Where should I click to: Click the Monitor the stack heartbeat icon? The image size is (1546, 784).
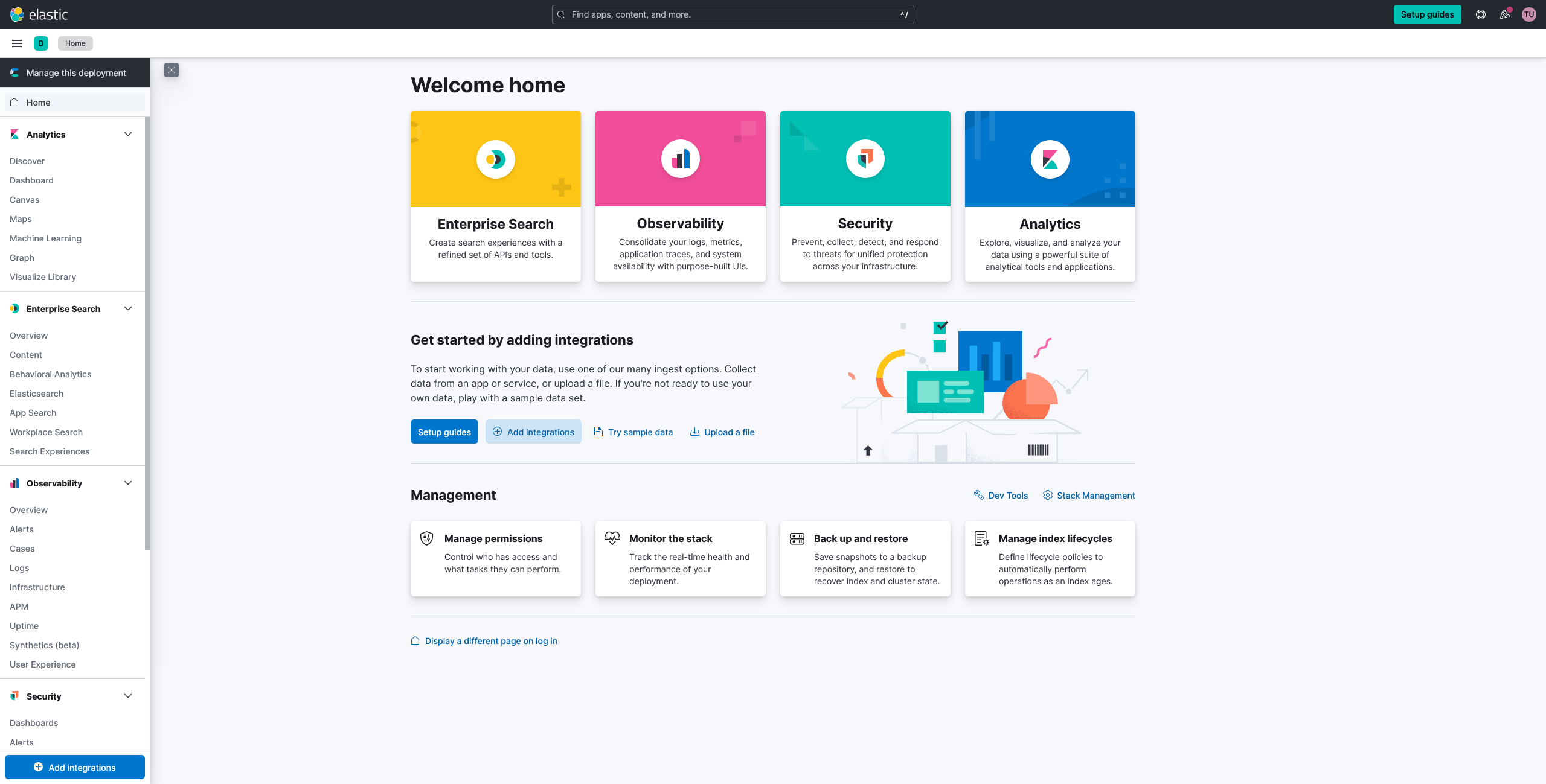pyautogui.click(x=612, y=538)
